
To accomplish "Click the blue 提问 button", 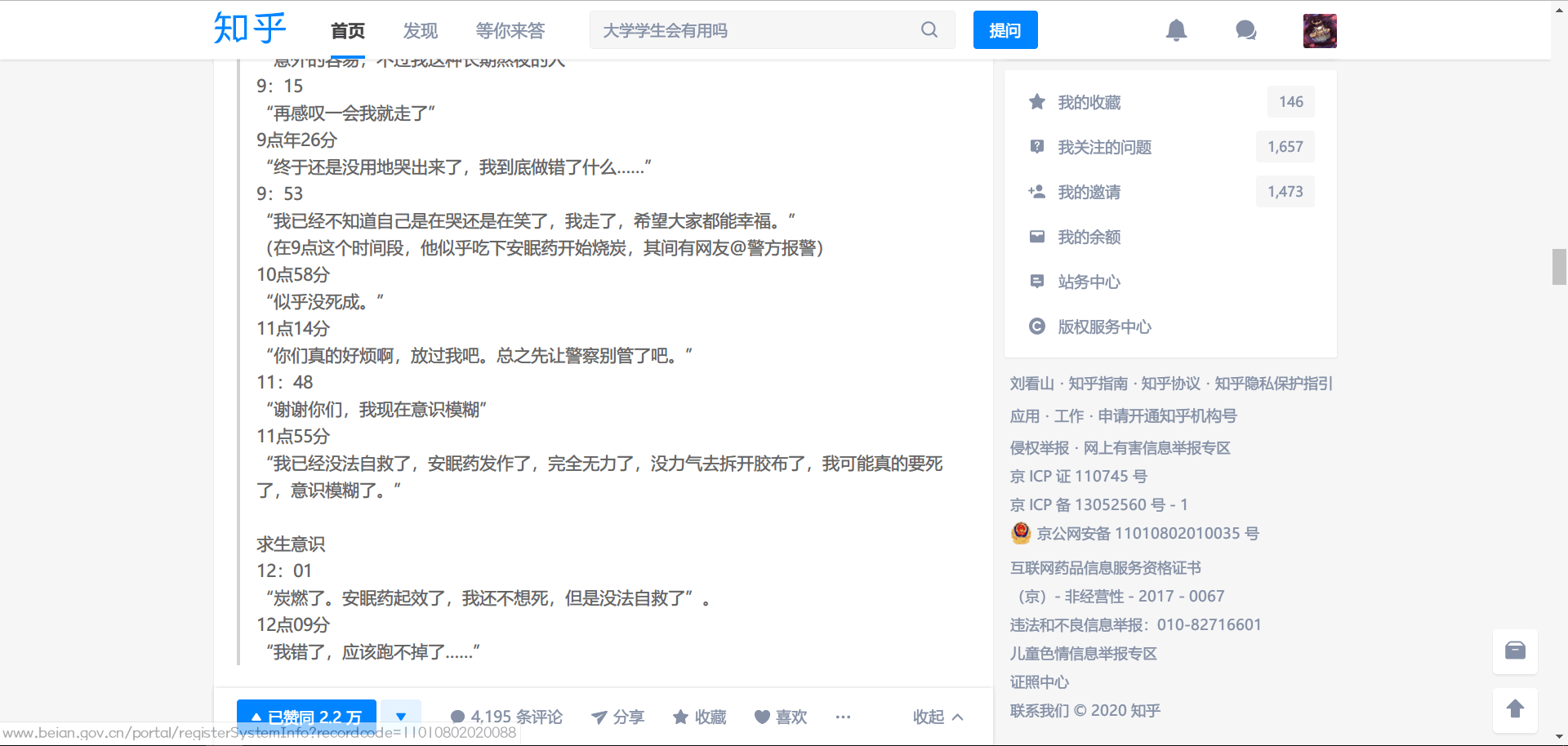I will pyautogui.click(x=1004, y=30).
